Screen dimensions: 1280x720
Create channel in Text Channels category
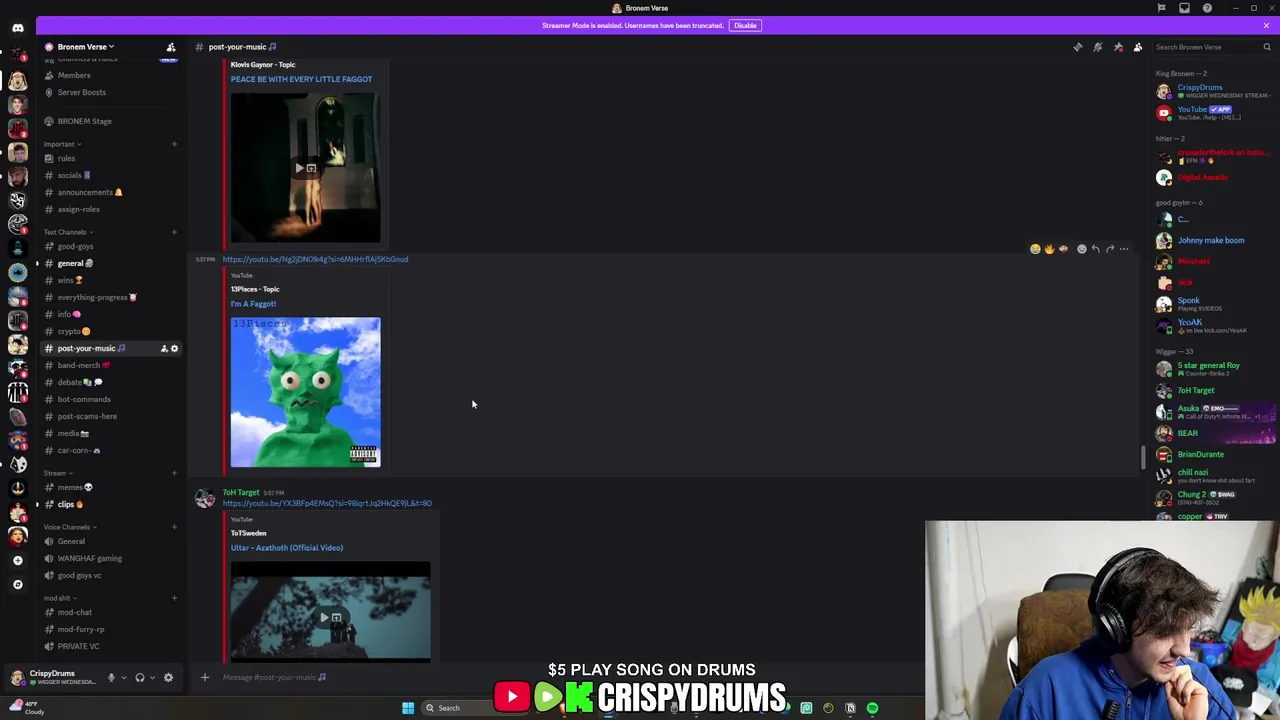(x=174, y=232)
